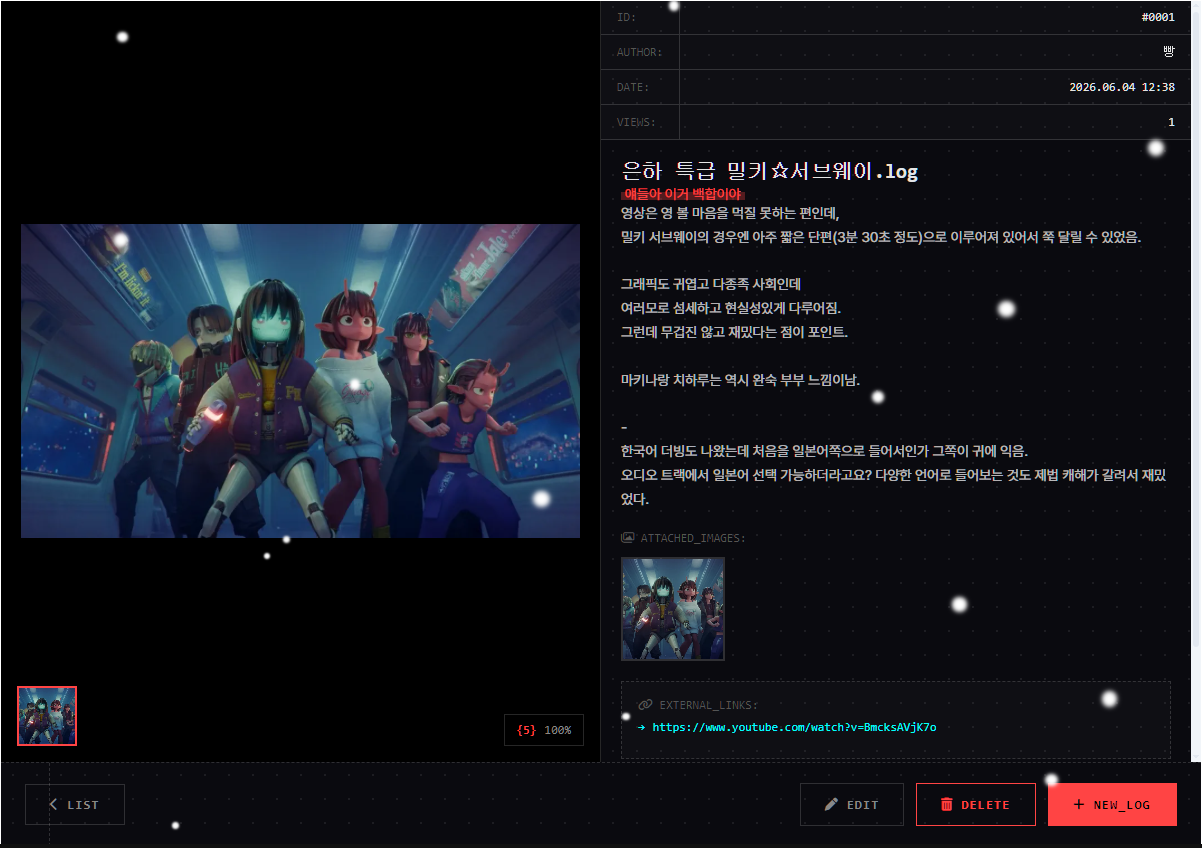The image size is (1202, 848).
Task: Click the ID value #0001
Action: coord(1158,17)
